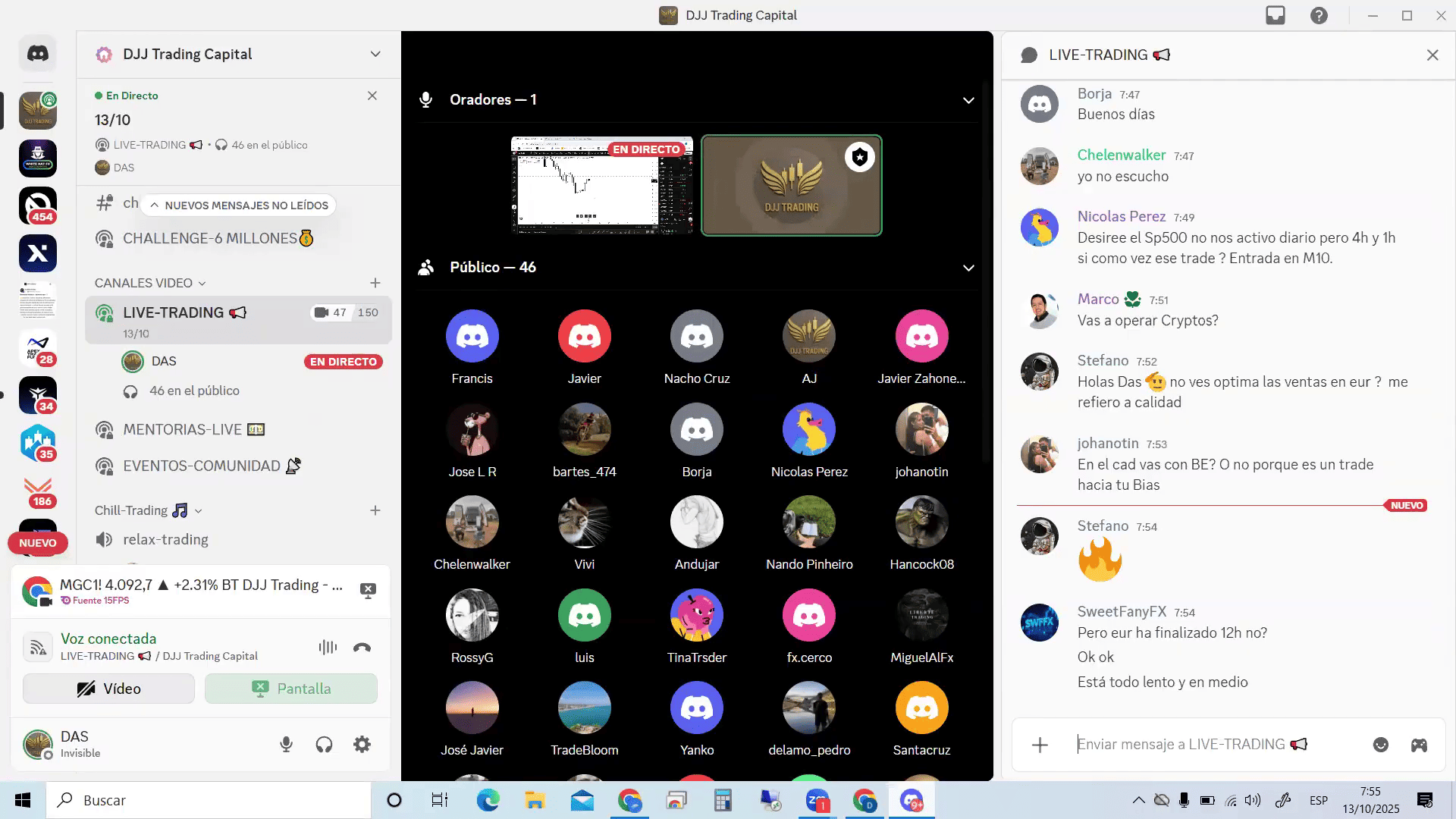Toggle deafen headphones in user panel
The width and height of the screenshot is (1456, 819).
pyautogui.click(x=325, y=745)
